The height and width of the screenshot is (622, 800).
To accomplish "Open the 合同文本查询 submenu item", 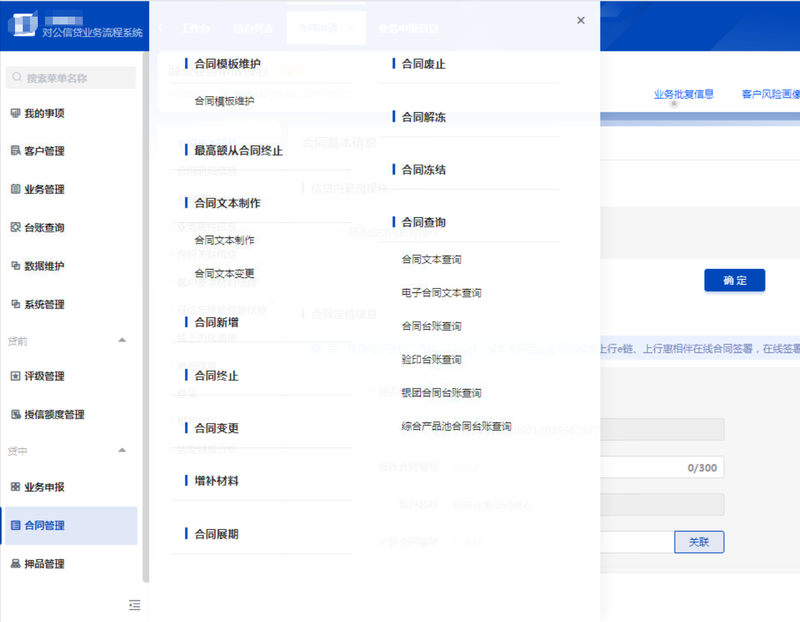I will pyautogui.click(x=431, y=259).
